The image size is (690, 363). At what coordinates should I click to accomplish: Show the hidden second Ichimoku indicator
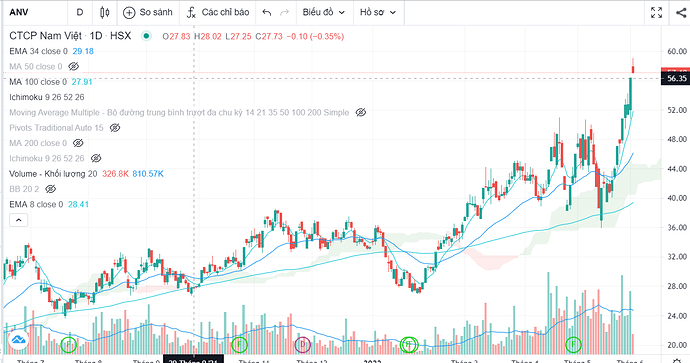click(96, 158)
